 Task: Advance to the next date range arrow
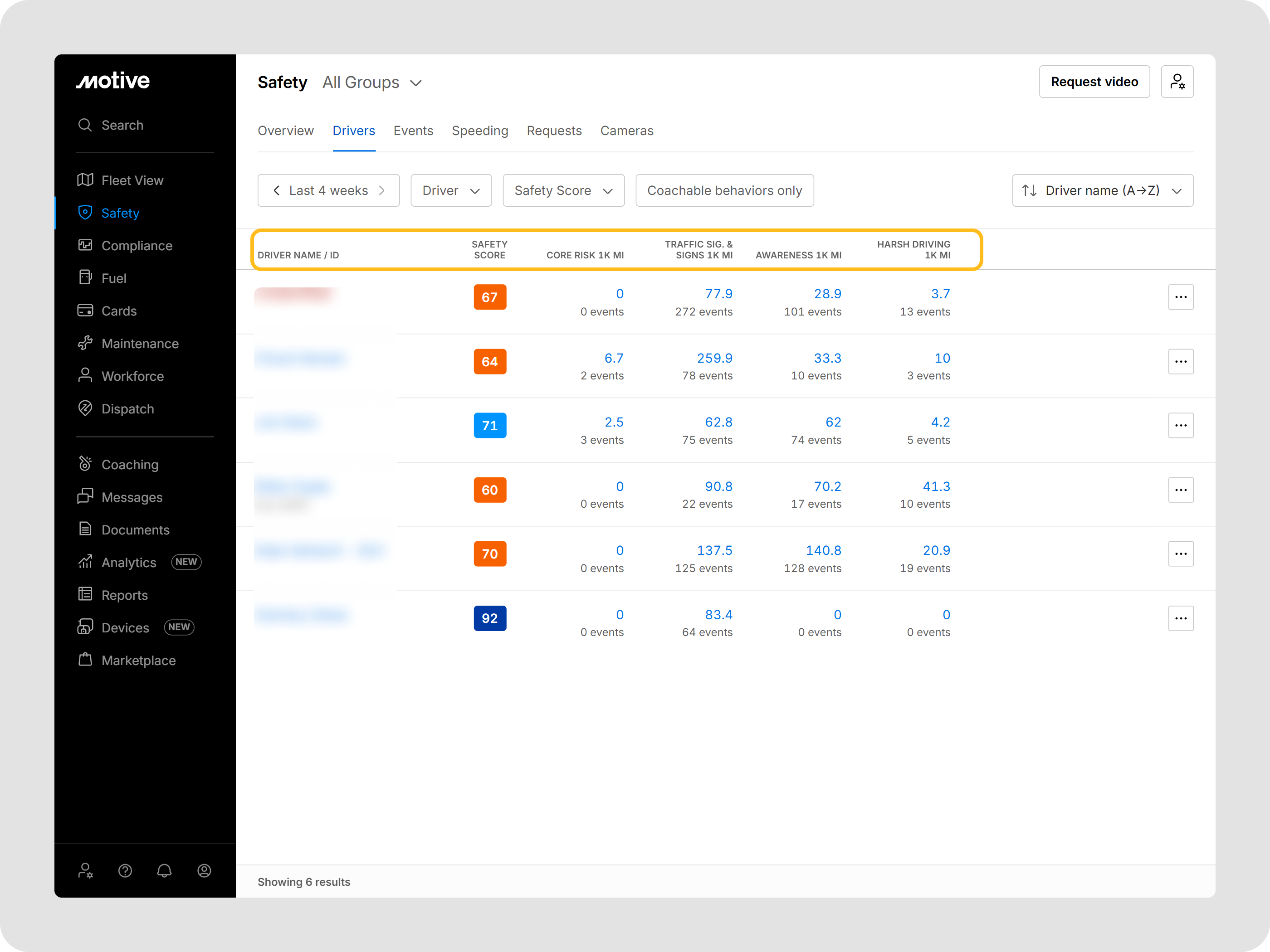382,190
